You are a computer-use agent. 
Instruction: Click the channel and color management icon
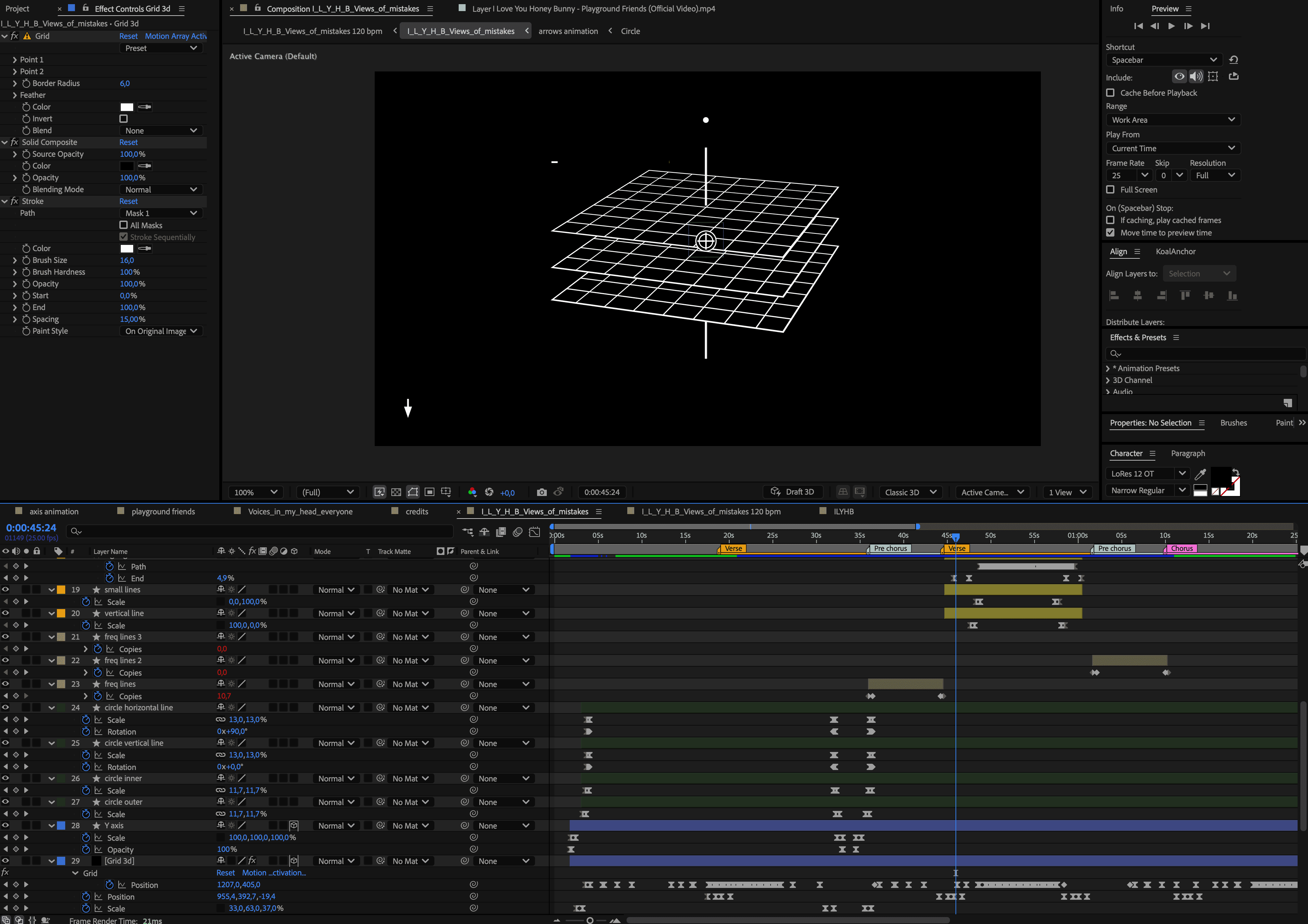coord(472,492)
